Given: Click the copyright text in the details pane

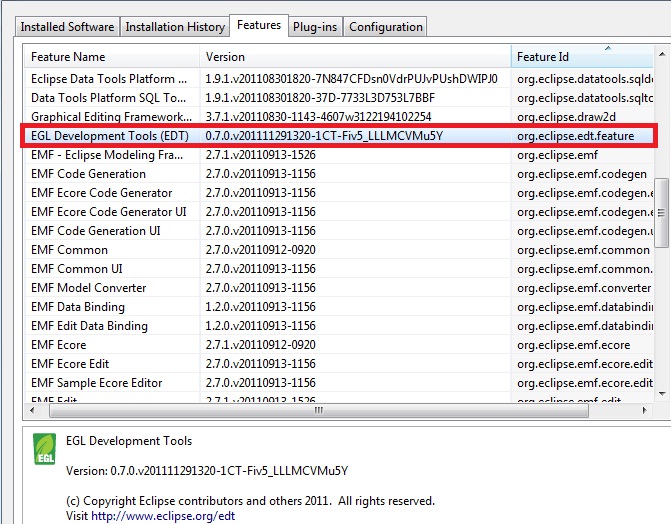Looking at the screenshot, I should pyautogui.click(x=250, y=501).
